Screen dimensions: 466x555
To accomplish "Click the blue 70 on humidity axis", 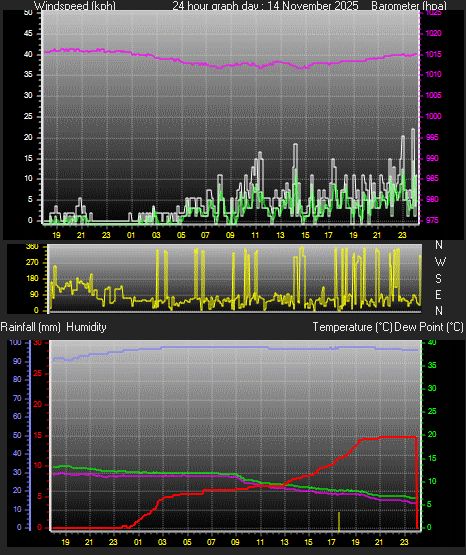I will coord(17,398).
